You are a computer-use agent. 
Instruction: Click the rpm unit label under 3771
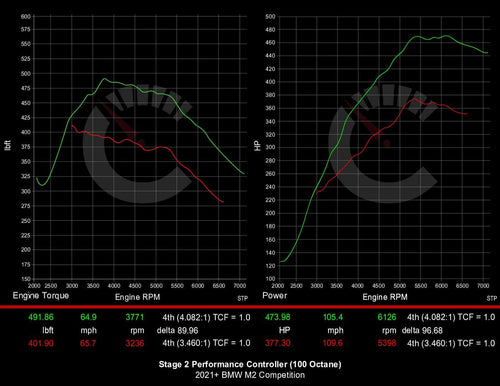point(137,330)
